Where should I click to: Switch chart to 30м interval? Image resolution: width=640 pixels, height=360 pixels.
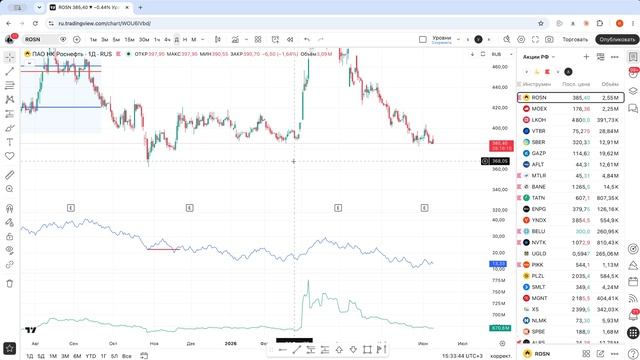[x=144, y=40]
